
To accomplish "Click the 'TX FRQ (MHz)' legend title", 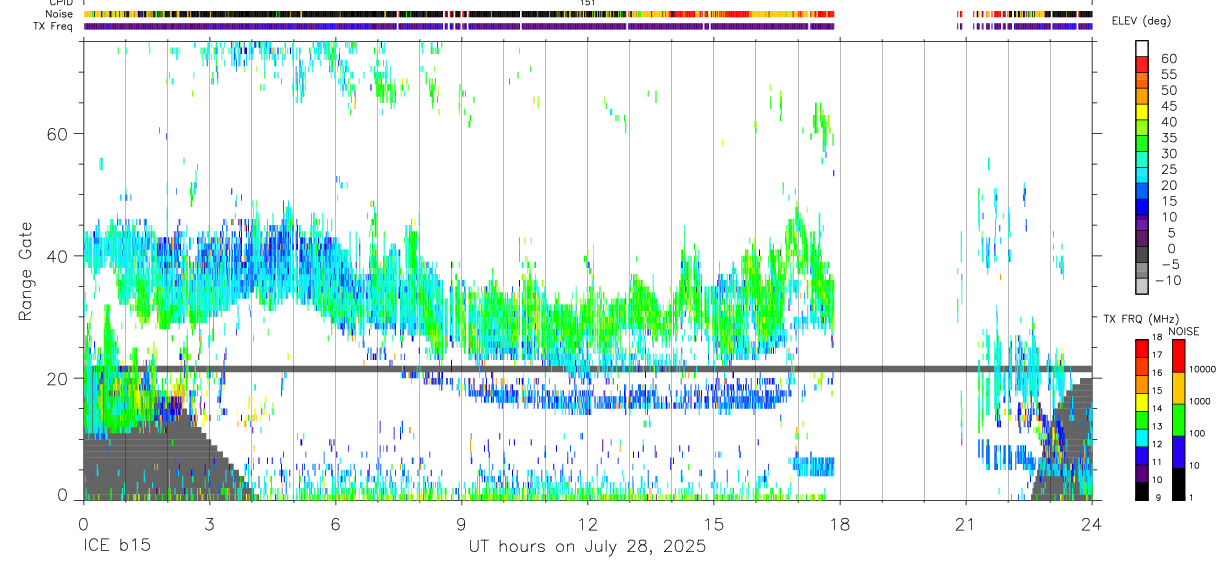I will [x=1140, y=319].
